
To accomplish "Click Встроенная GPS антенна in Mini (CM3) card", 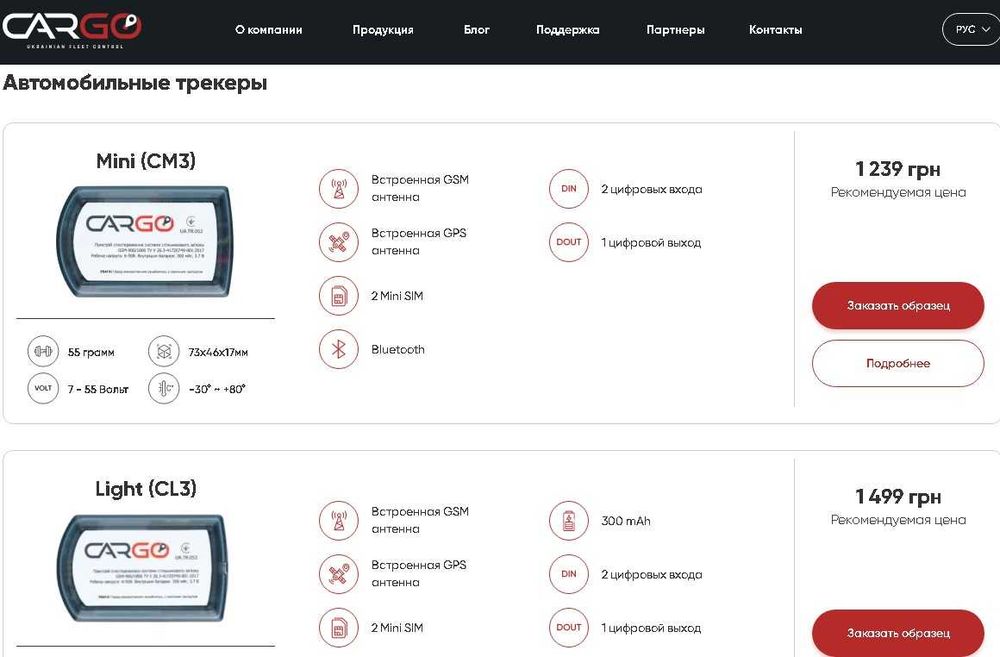I will (x=419, y=242).
